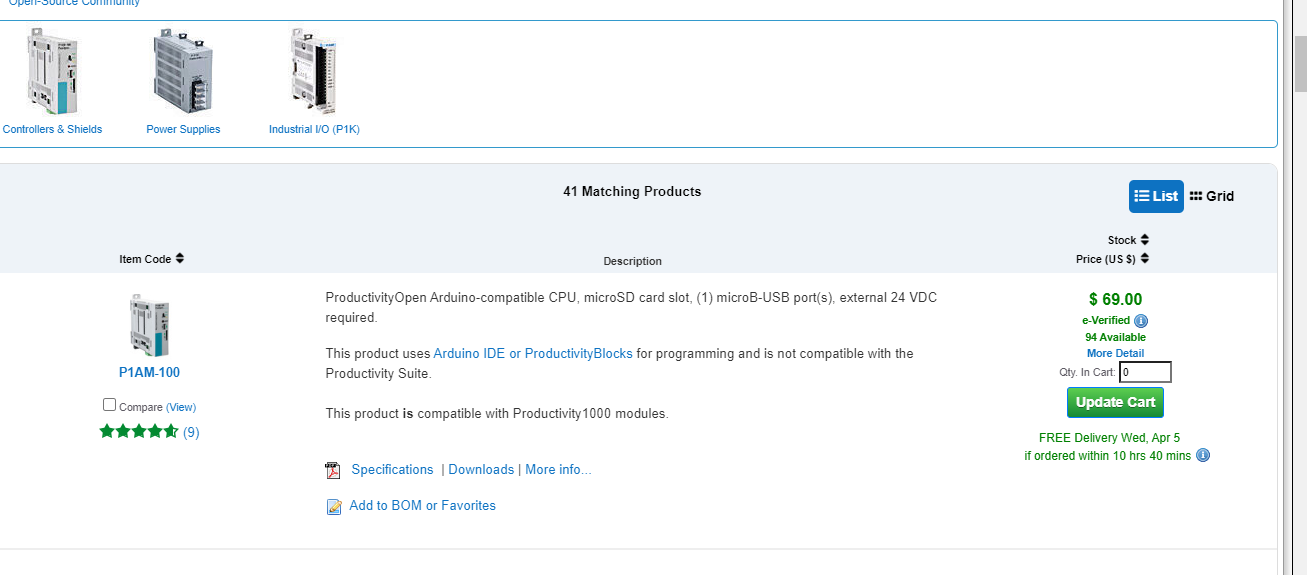The width and height of the screenshot is (1307, 575).
Task: Open Industrial I/O (P1K) category image
Action: pos(313,71)
